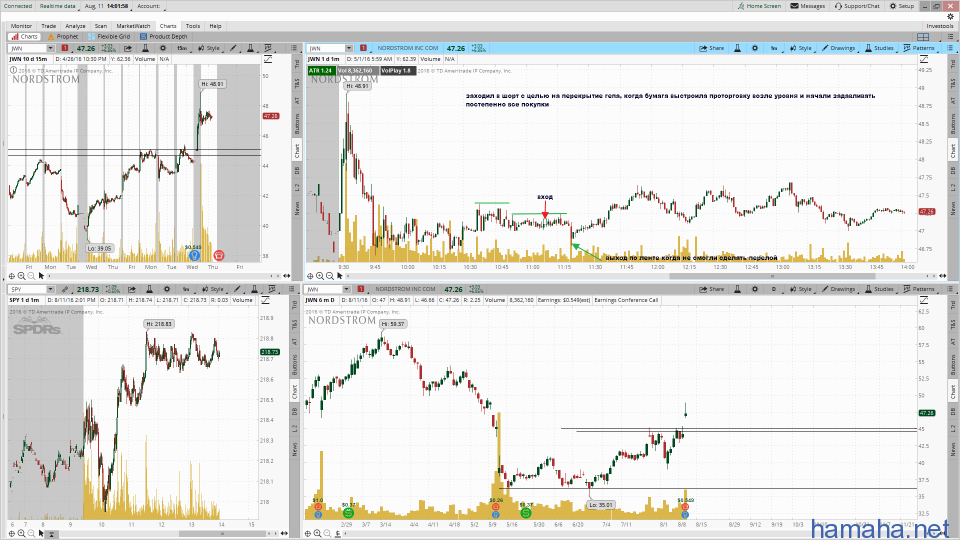This screenshot has width=960, height=540.
Task: Open Style menu in top-left chart
Action: [x=209, y=48]
